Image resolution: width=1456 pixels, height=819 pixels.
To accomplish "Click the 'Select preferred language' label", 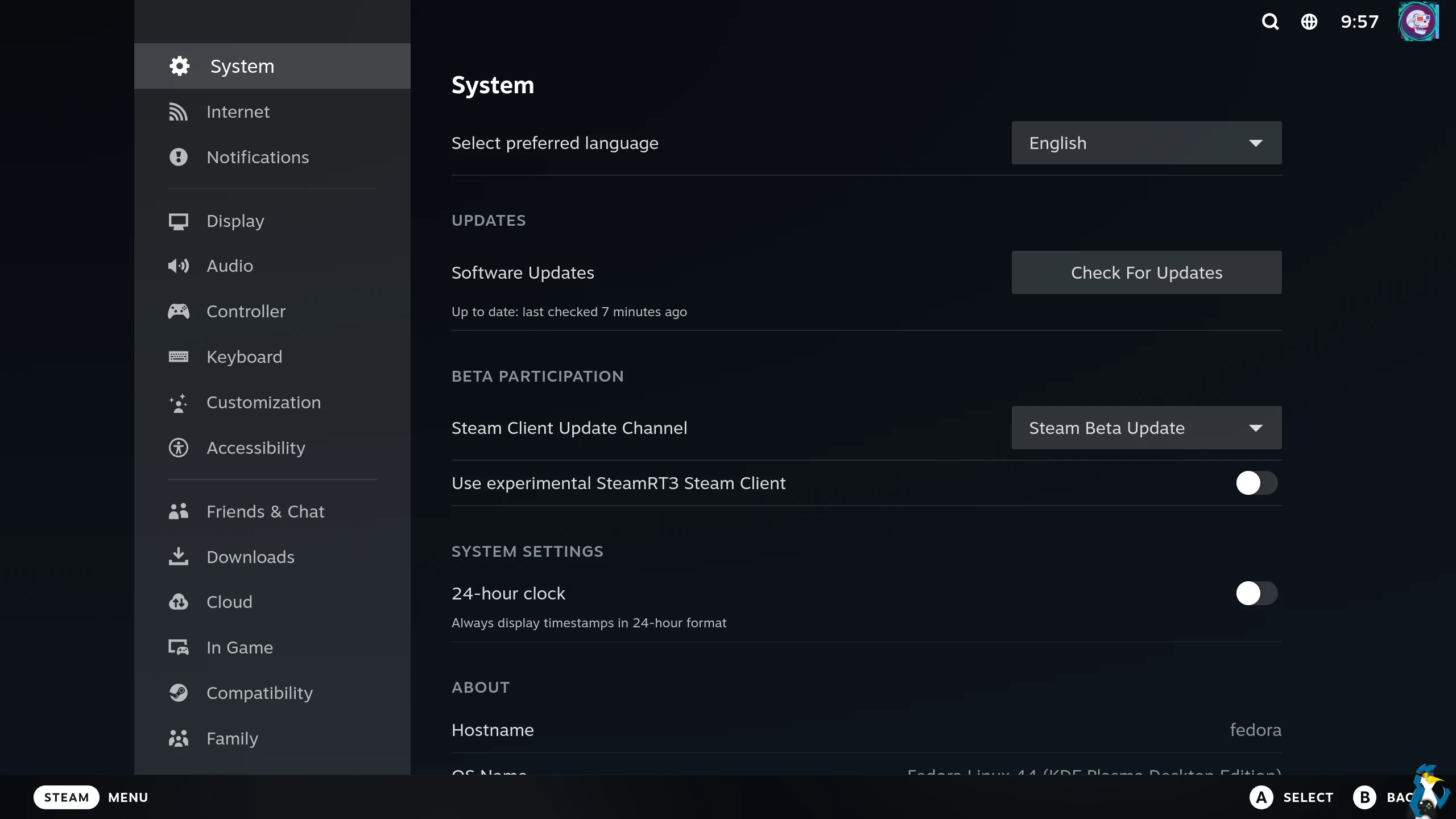I will 555,143.
